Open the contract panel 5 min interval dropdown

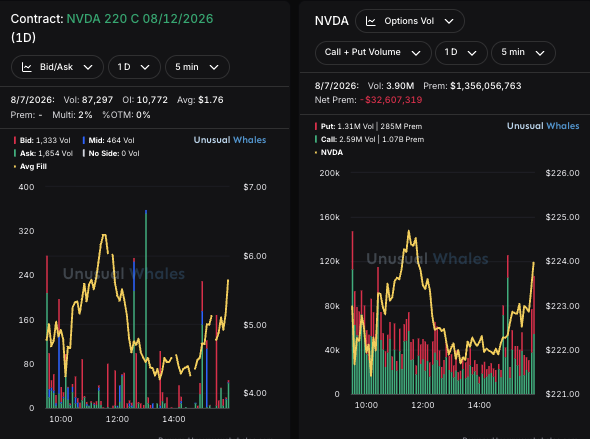[197, 67]
